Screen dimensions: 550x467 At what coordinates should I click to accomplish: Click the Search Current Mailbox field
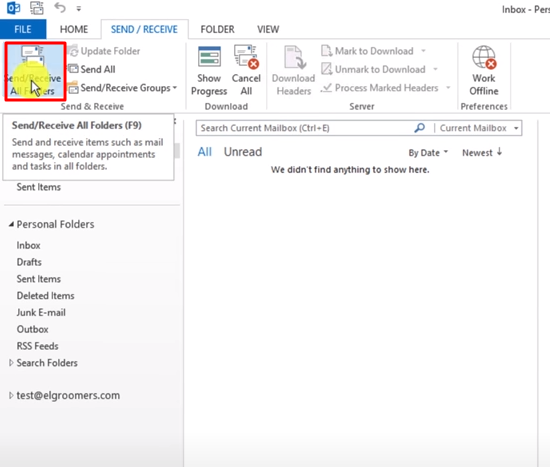[x=305, y=128]
